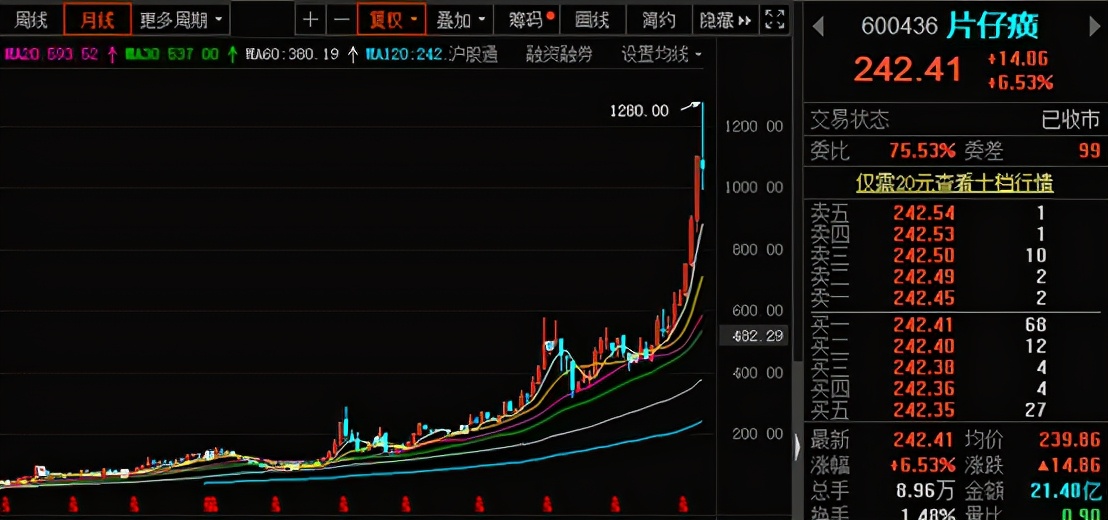Viewport: 1108px width, 520px height.
Task: Select the MA60:380.19 indicator value
Action: 293,54
